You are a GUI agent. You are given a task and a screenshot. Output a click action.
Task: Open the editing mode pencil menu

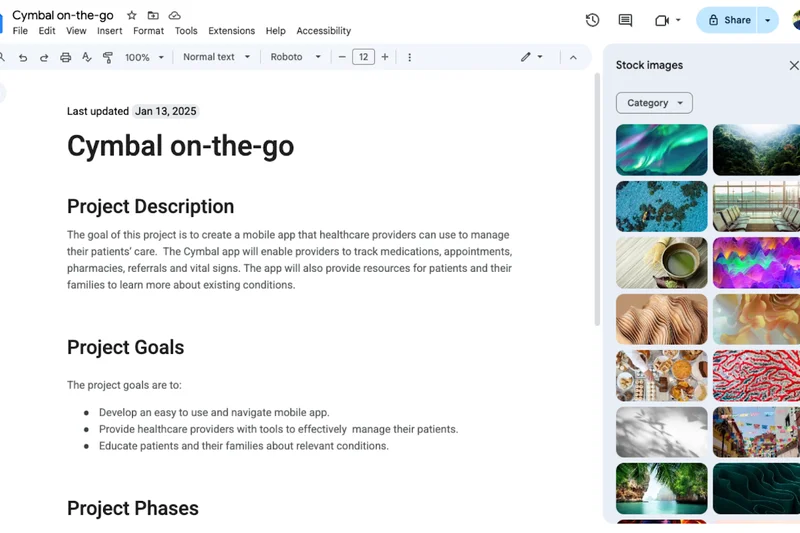point(531,57)
